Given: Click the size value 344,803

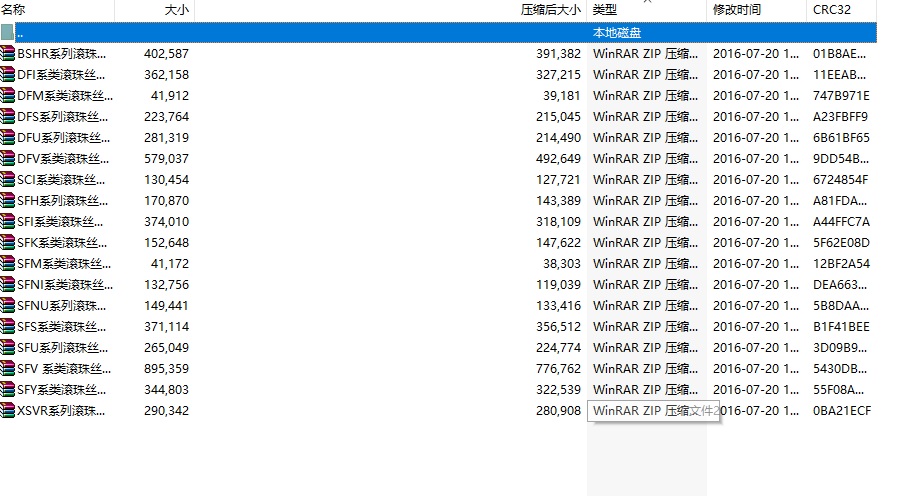Looking at the screenshot, I should [x=166, y=390].
